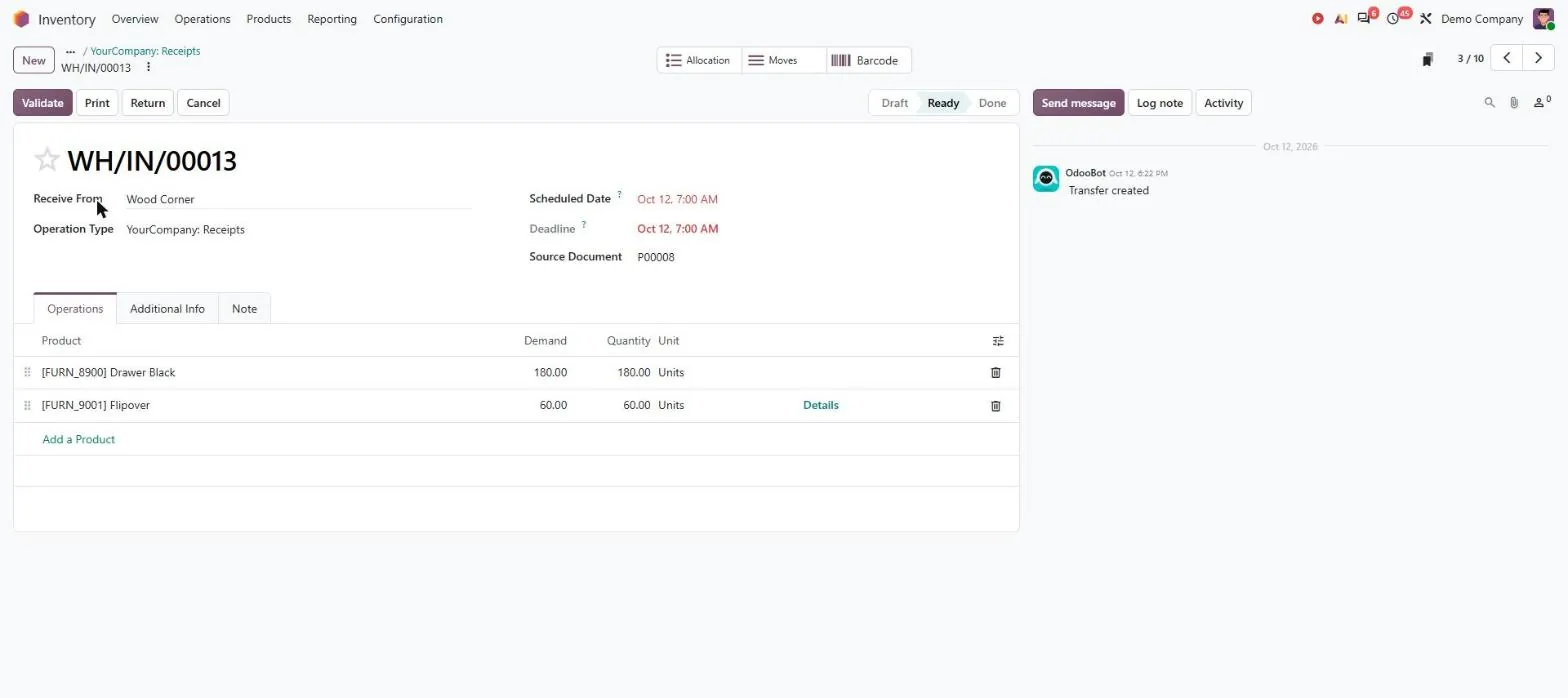The image size is (1568, 698).
Task: Click the Scheduled Date field value
Action: click(x=677, y=199)
